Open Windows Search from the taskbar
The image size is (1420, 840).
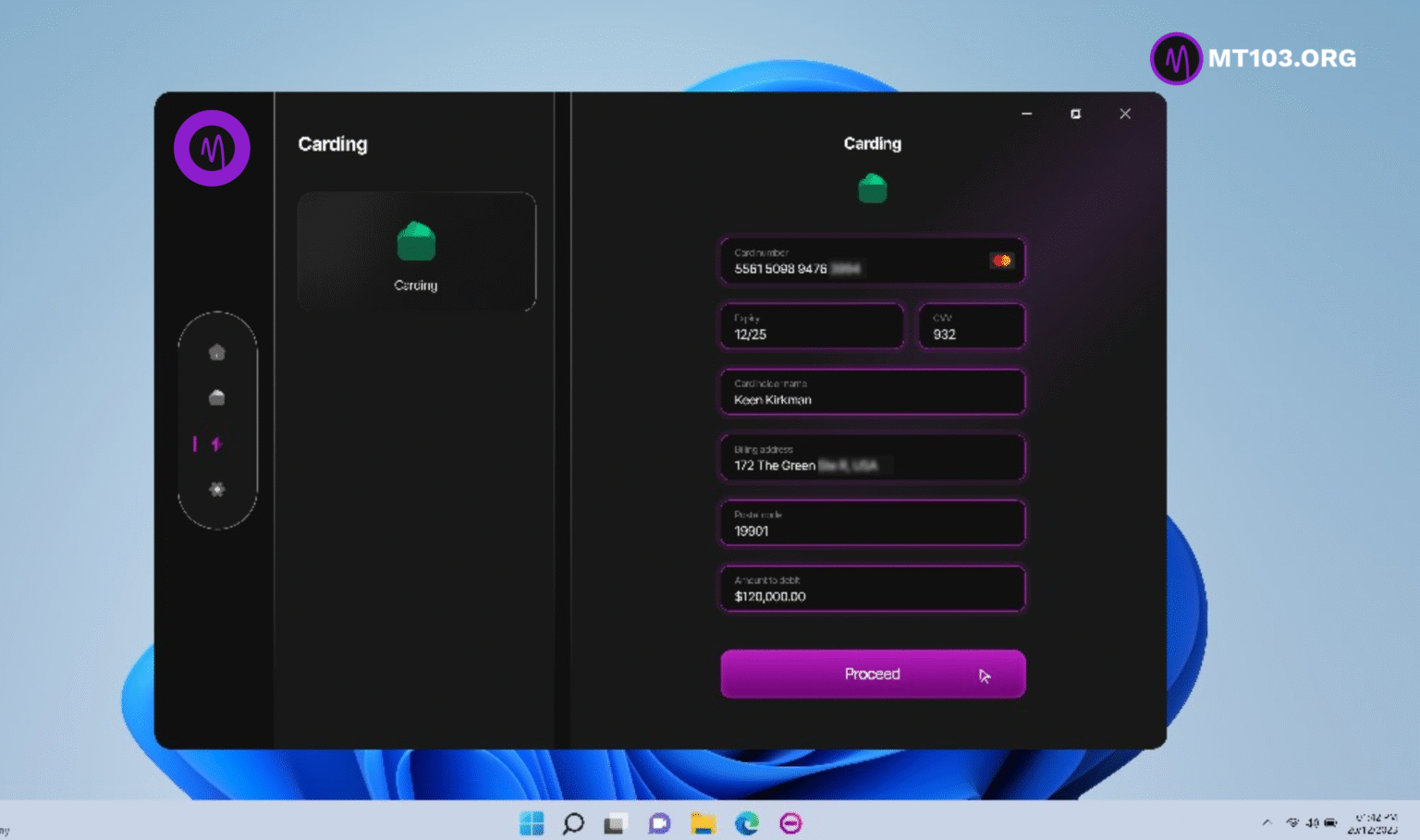tap(572, 823)
